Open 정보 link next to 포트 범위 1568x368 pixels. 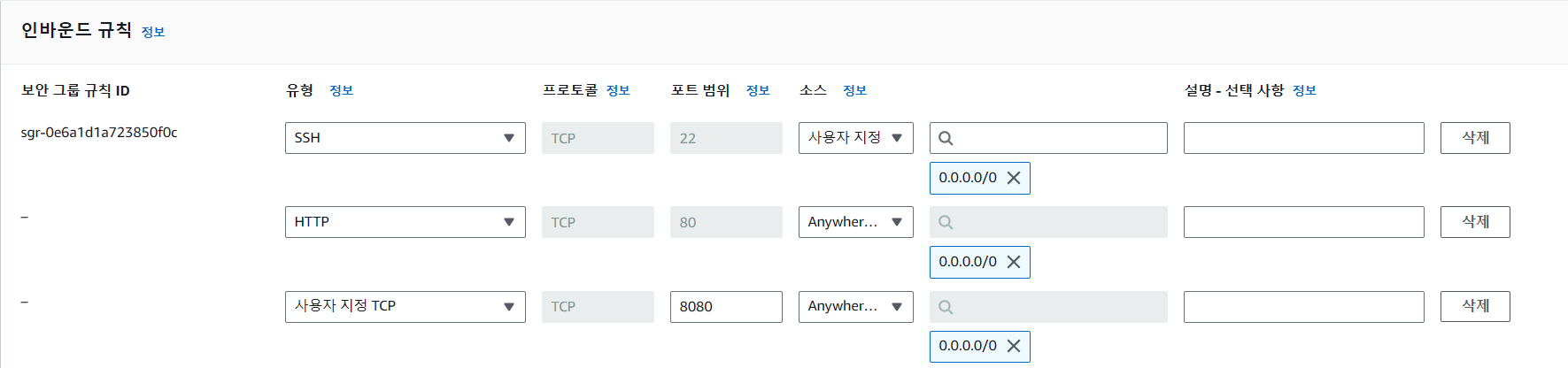(x=758, y=90)
